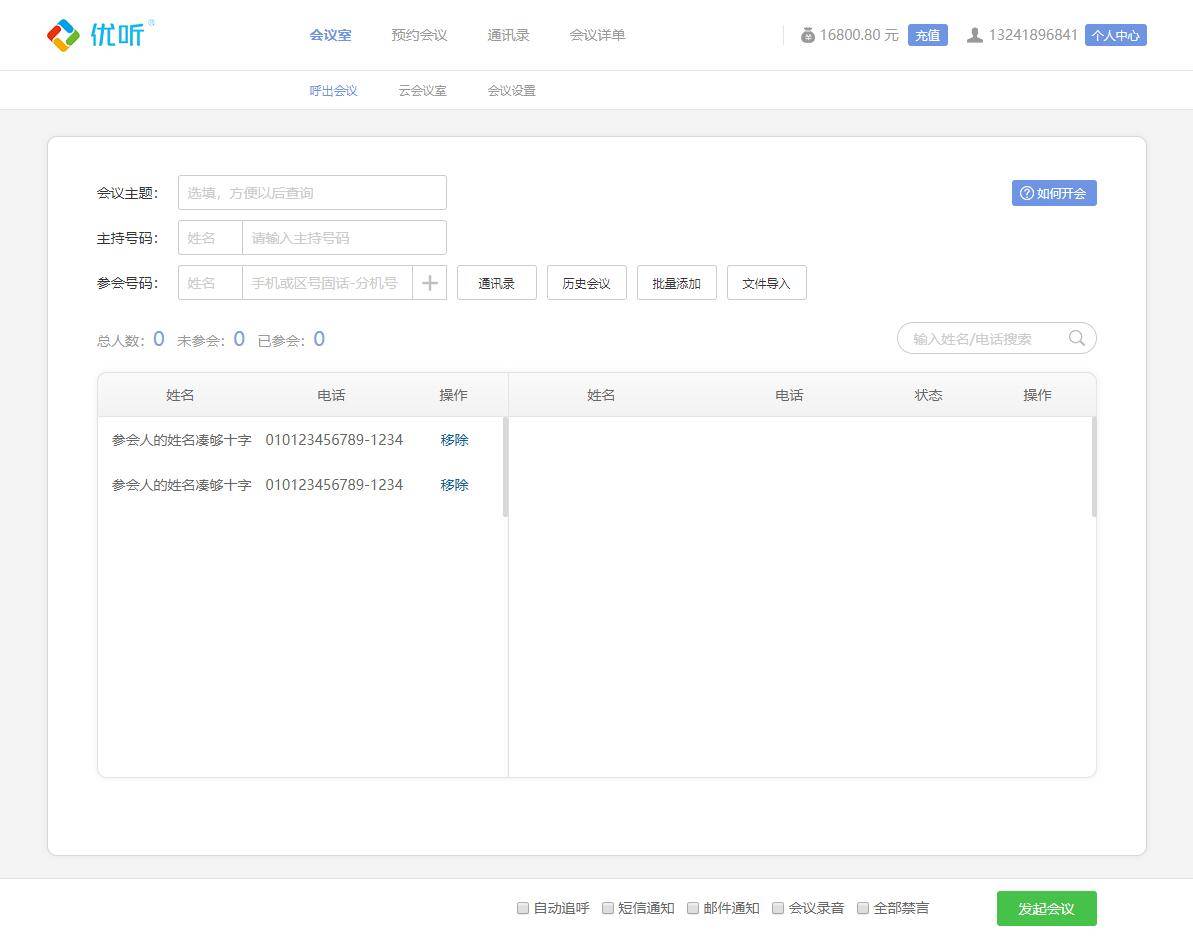The height and width of the screenshot is (937, 1193).
Task: Remove the first participant via 移除
Action: coord(454,440)
